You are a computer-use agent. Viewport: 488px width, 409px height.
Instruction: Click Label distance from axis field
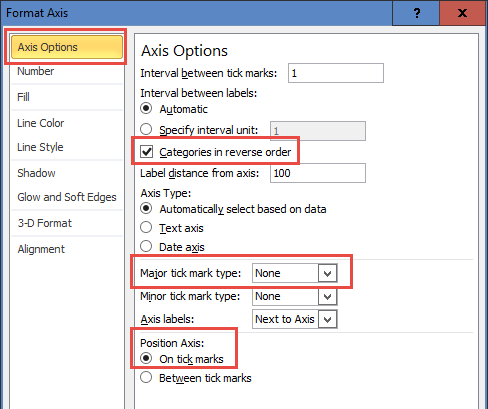pyautogui.click(x=318, y=173)
